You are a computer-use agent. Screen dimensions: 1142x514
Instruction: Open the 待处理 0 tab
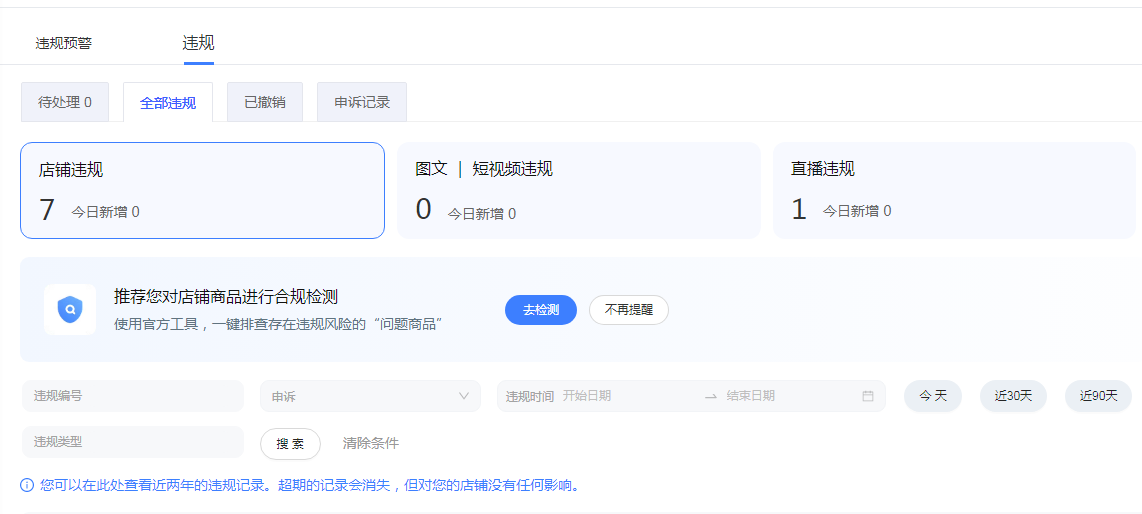click(65, 102)
